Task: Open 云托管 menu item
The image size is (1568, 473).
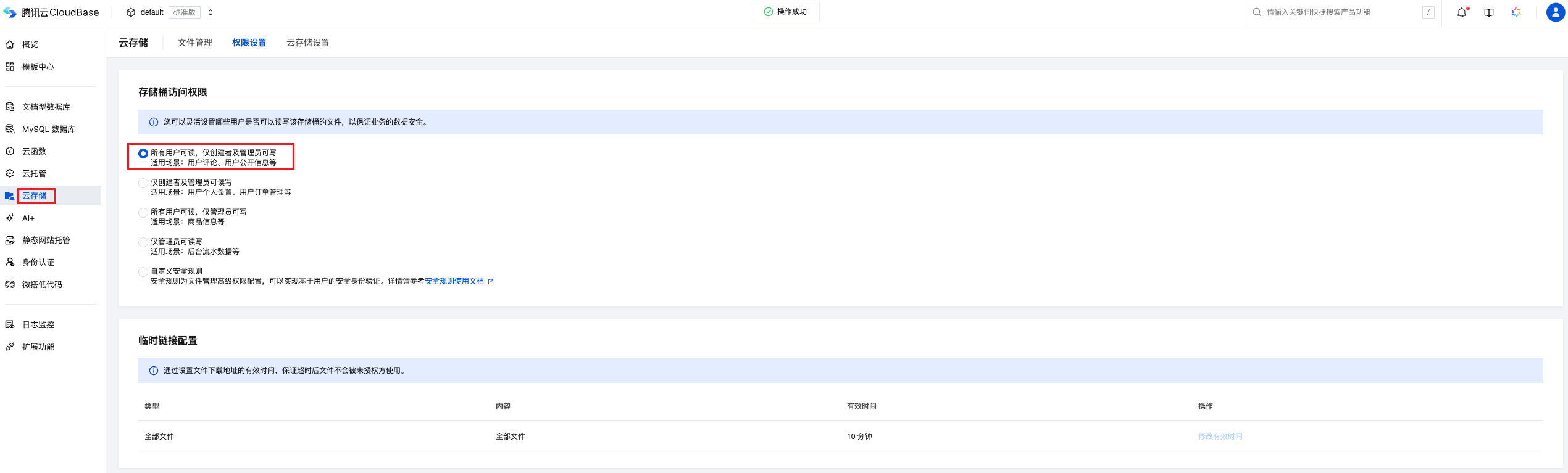Action: [x=35, y=173]
